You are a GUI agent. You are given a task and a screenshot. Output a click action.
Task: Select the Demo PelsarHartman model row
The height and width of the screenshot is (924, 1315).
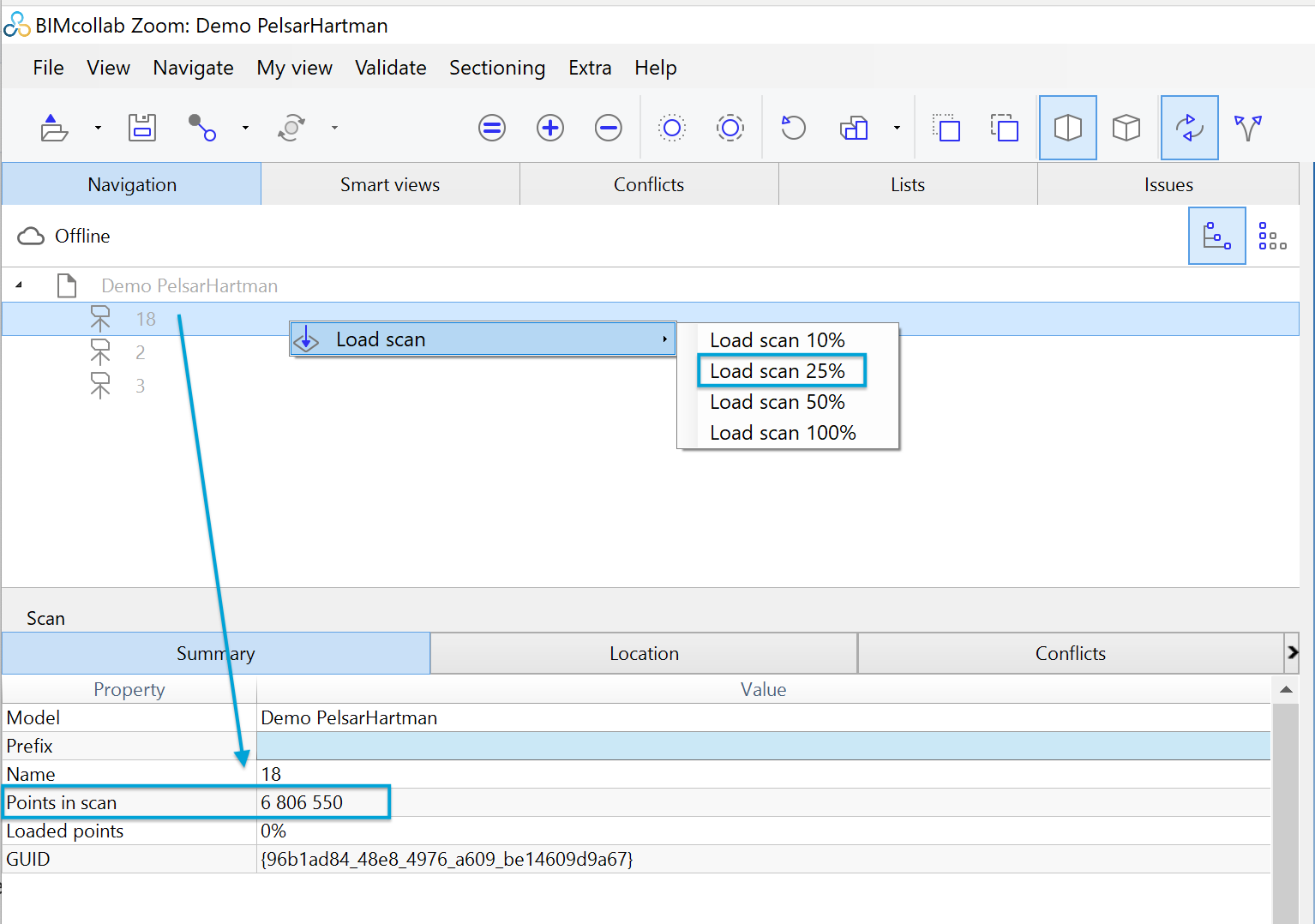[189, 285]
